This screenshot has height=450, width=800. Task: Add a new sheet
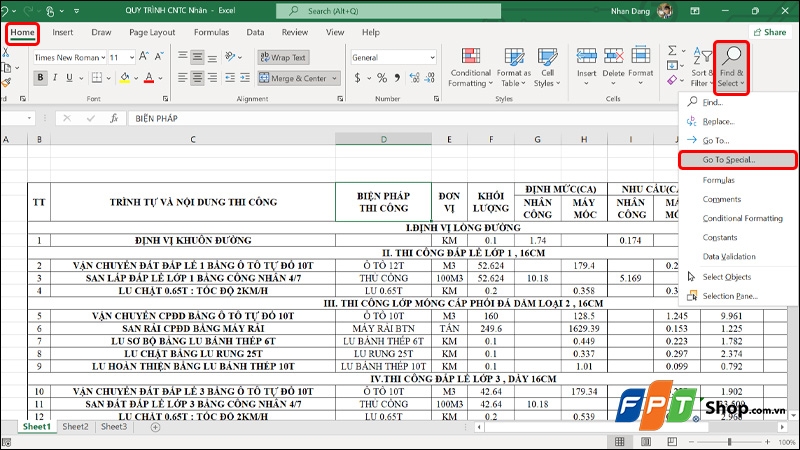pos(156,427)
